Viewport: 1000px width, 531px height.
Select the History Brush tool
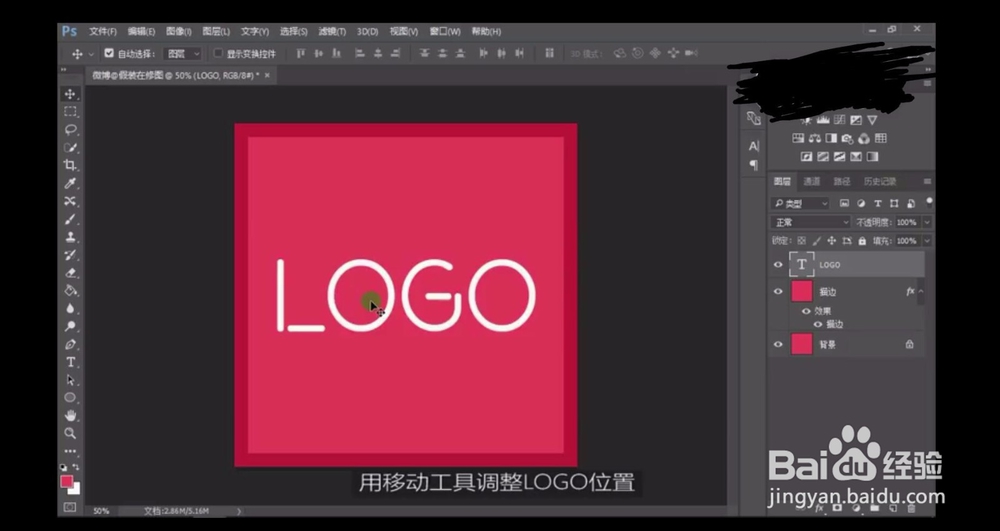70,255
